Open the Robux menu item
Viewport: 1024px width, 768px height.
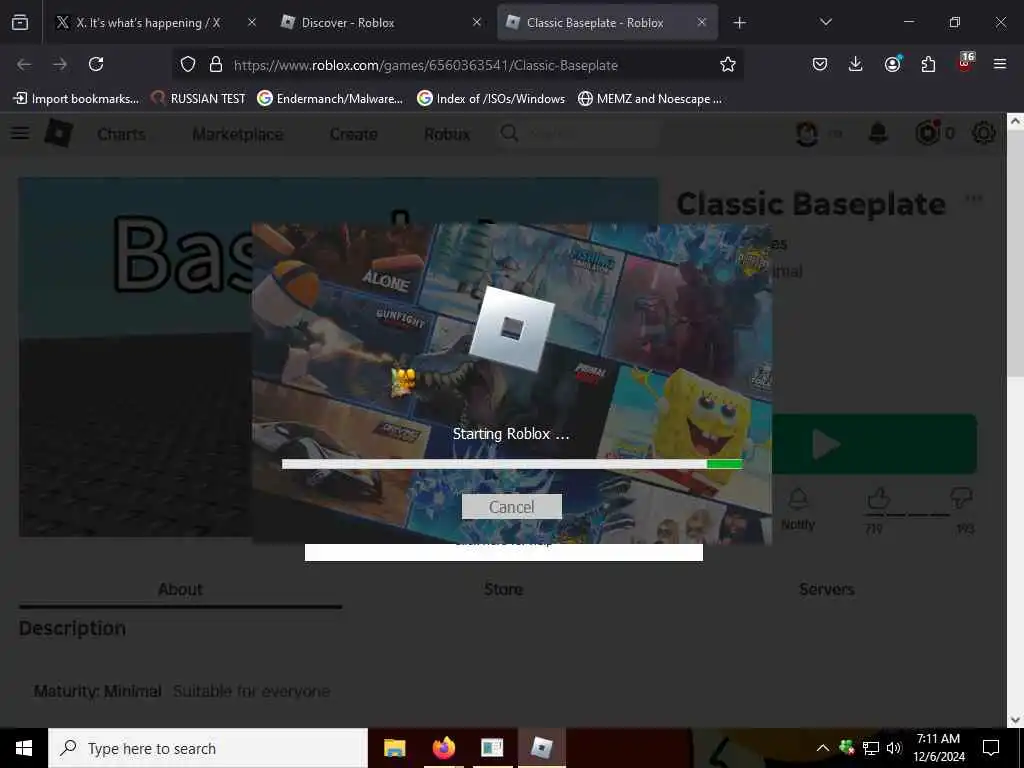click(447, 134)
